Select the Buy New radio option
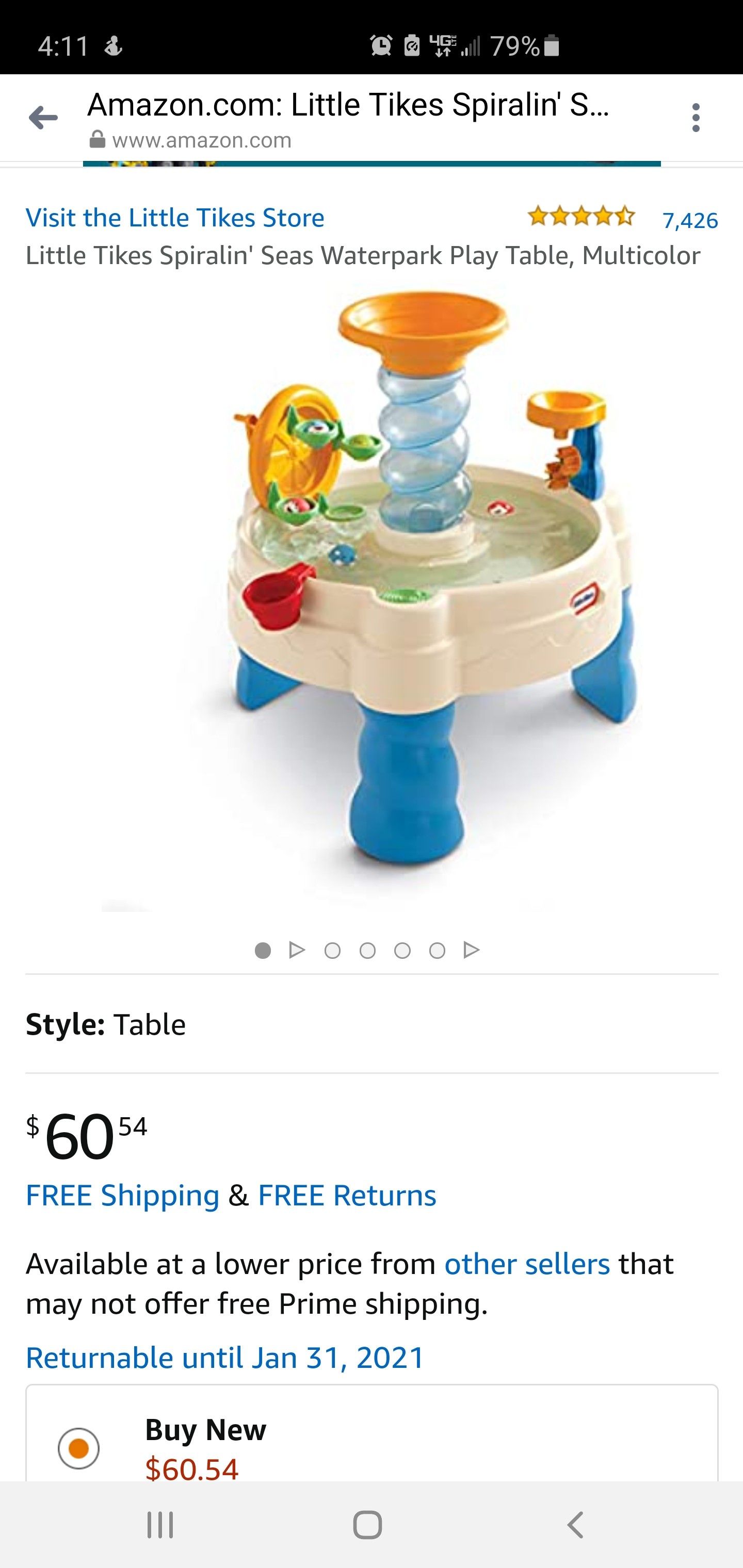743x1568 pixels. tap(78, 1448)
